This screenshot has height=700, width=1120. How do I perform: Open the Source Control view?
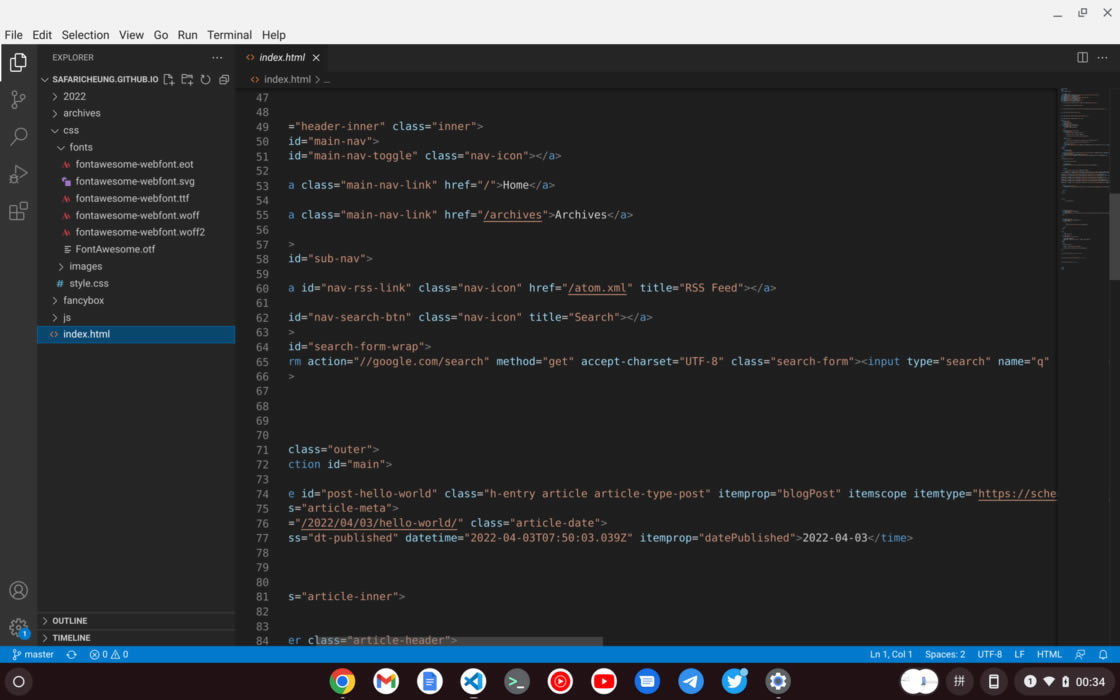pos(18,99)
